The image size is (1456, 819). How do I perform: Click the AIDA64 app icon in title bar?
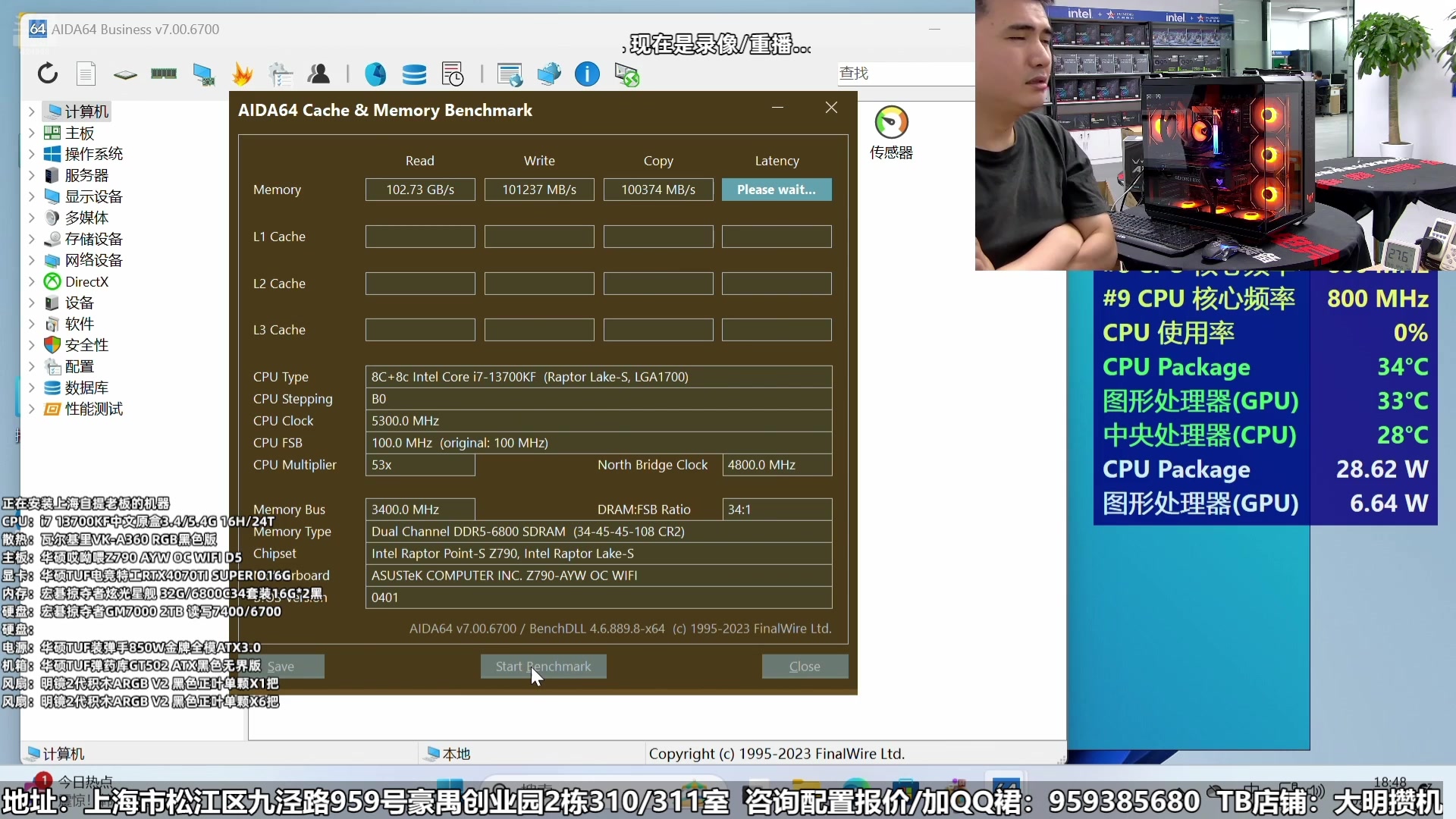pos(37,29)
